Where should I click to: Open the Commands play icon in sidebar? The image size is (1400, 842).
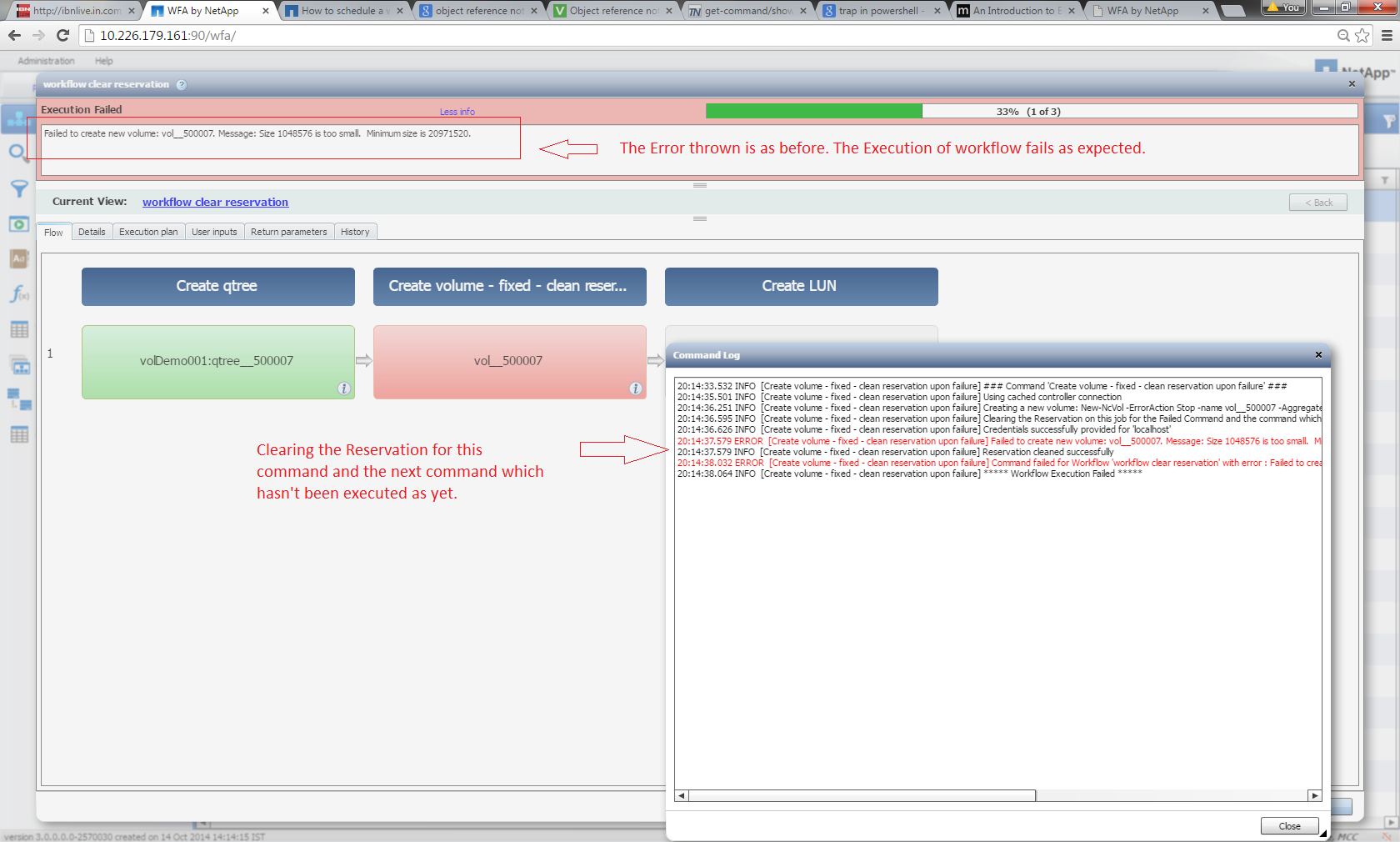coord(18,224)
